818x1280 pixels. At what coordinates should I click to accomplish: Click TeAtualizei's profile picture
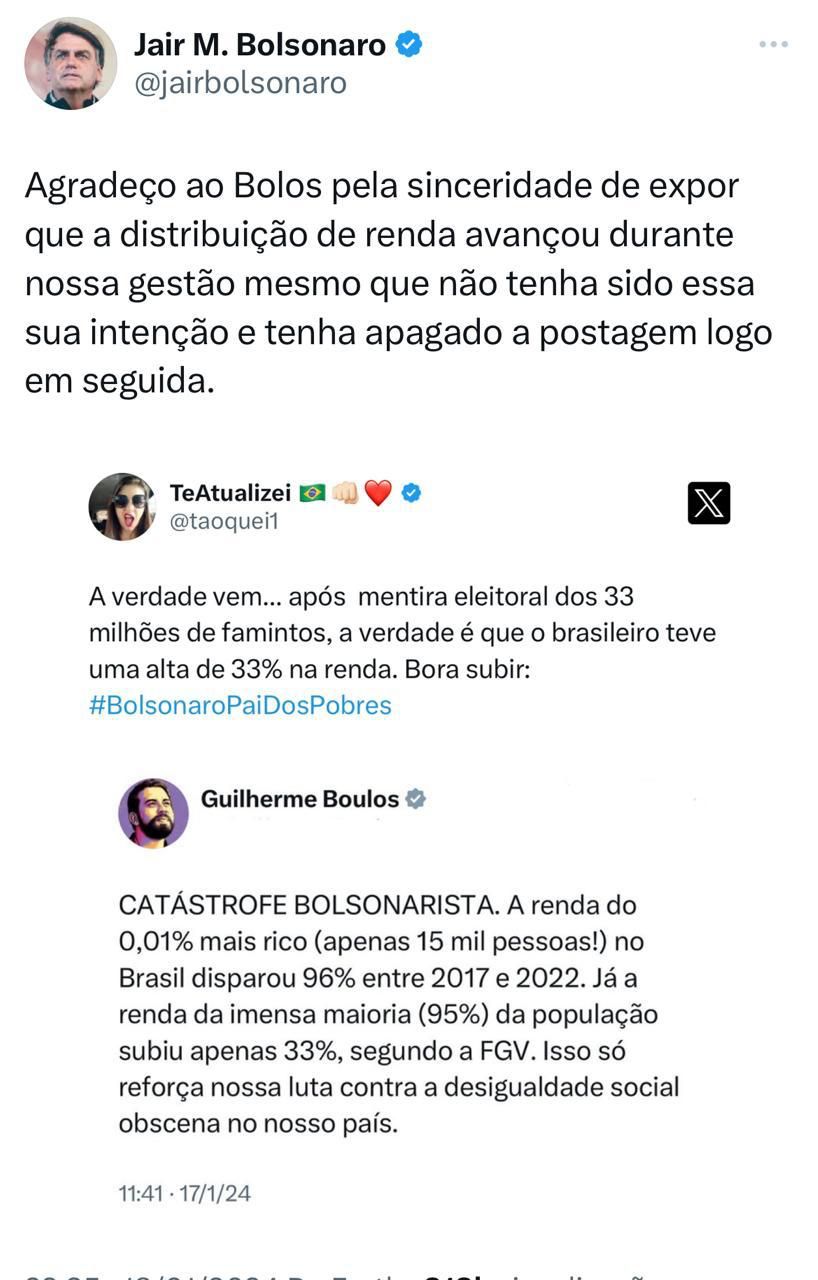pyautogui.click(x=122, y=507)
